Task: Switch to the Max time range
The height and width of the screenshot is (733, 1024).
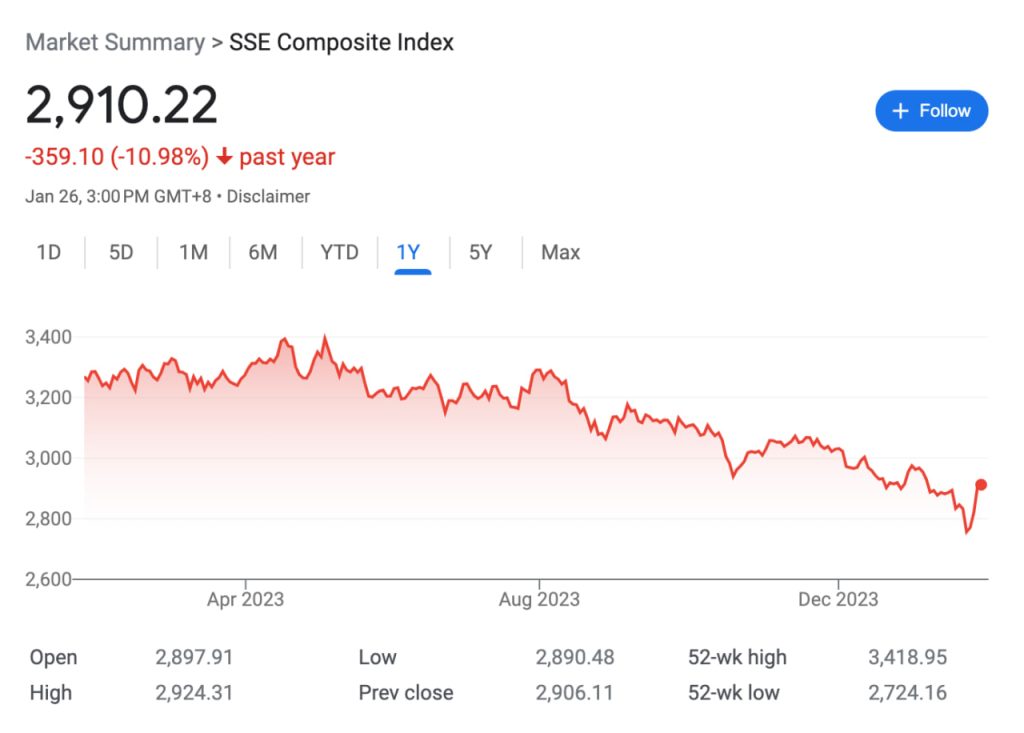Action: pyautogui.click(x=560, y=252)
